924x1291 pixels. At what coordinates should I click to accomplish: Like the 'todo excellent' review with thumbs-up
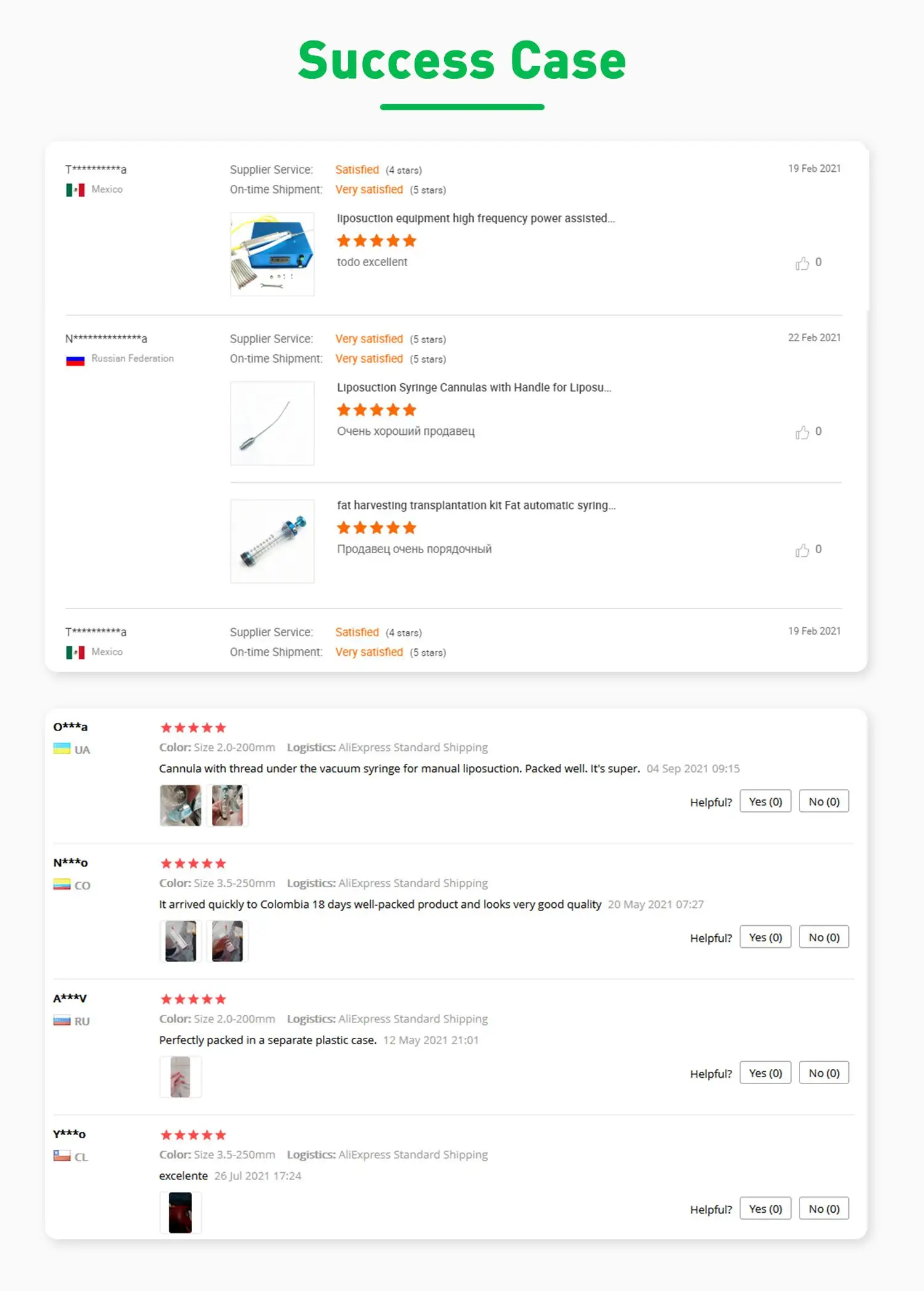(802, 264)
